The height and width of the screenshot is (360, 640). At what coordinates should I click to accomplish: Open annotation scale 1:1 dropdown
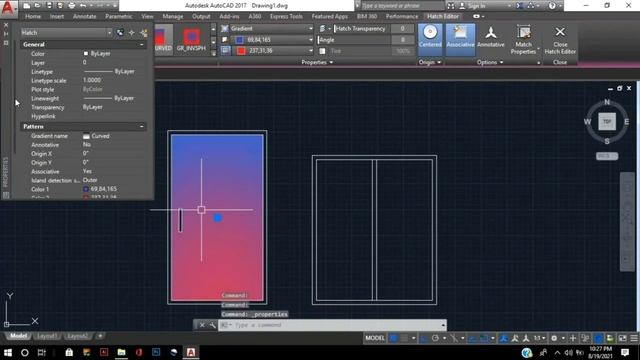pyautogui.click(x=540, y=338)
